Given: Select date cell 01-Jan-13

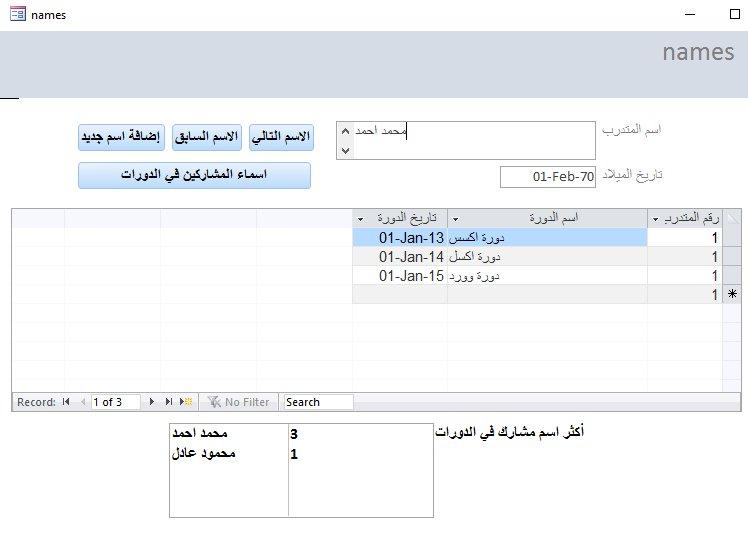Looking at the screenshot, I should click(400, 237).
